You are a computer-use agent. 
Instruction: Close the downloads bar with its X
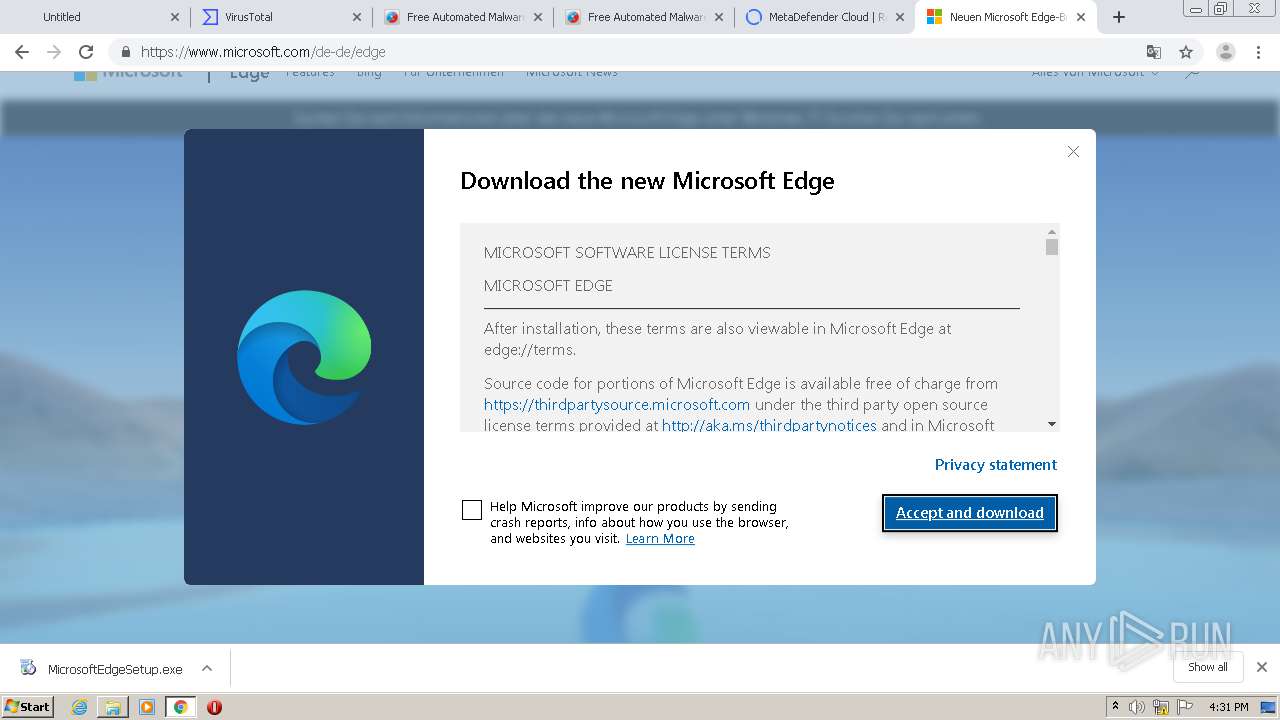(x=1261, y=667)
